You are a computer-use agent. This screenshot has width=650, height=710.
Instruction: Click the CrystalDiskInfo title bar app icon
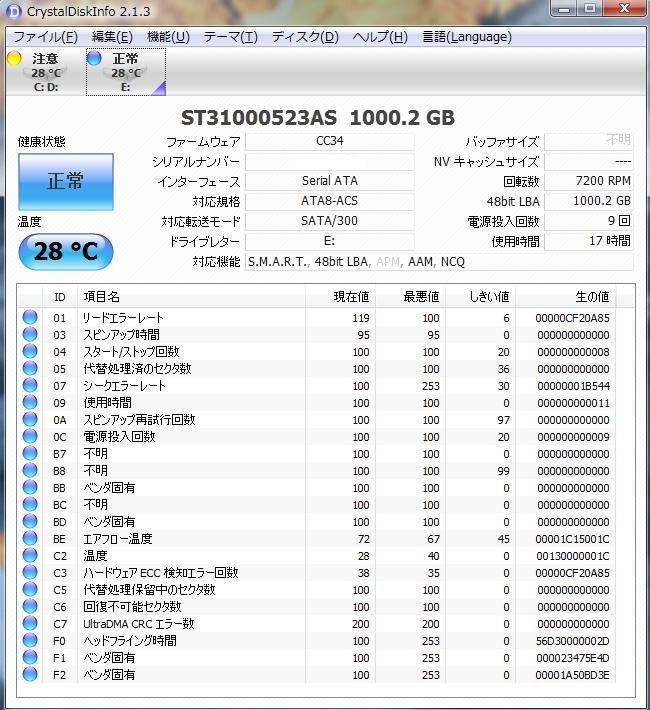[x=14, y=11]
